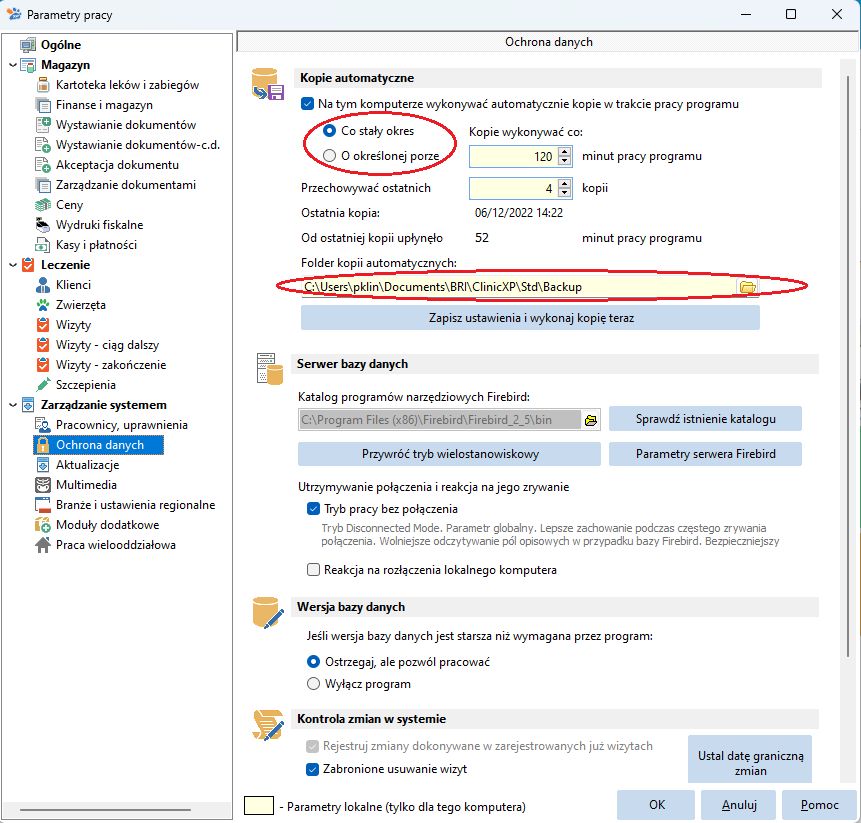This screenshot has width=861, height=823.
Task: Click the automatic backup folder path field
Action: tap(519, 287)
